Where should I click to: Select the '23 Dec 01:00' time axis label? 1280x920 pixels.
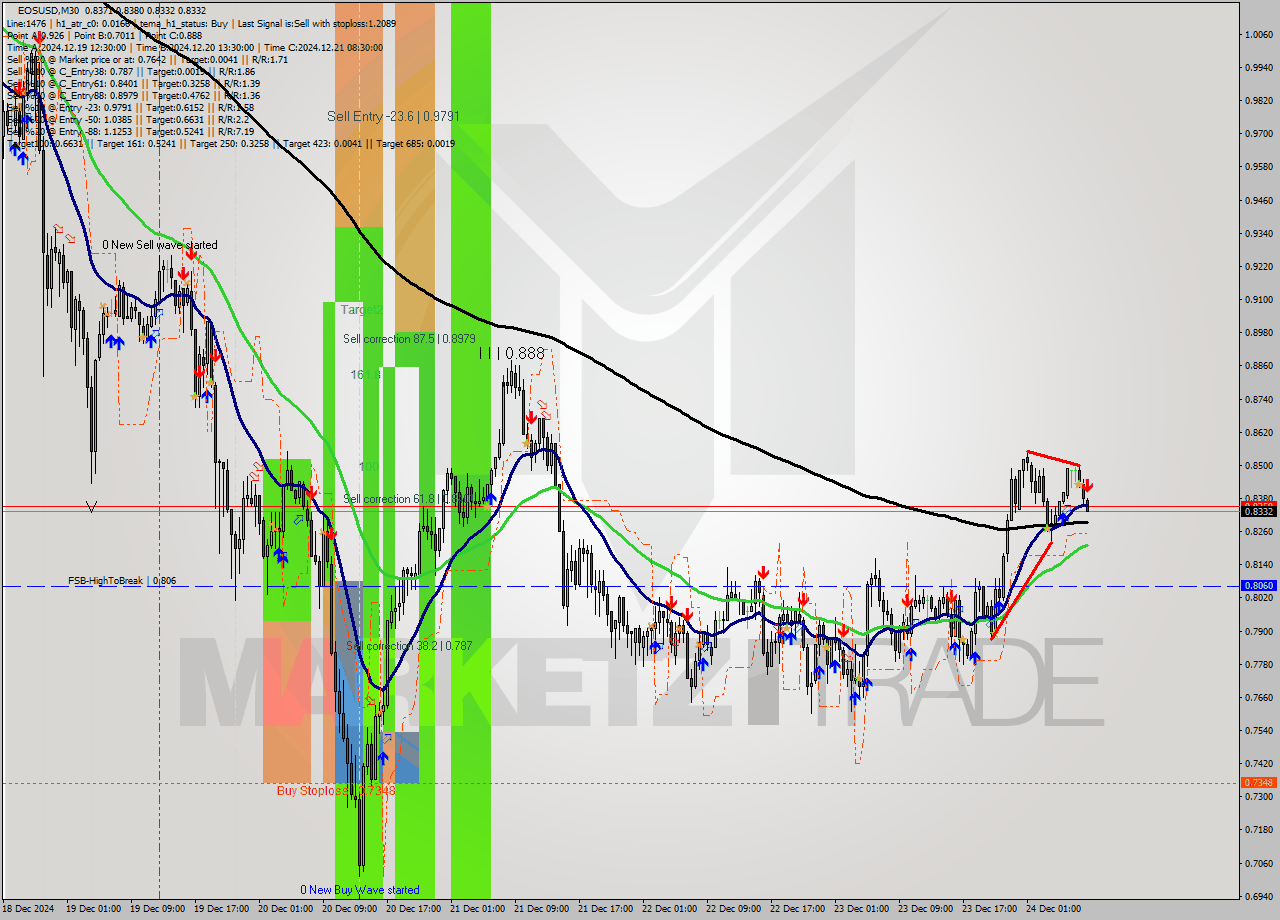[x=861, y=909]
